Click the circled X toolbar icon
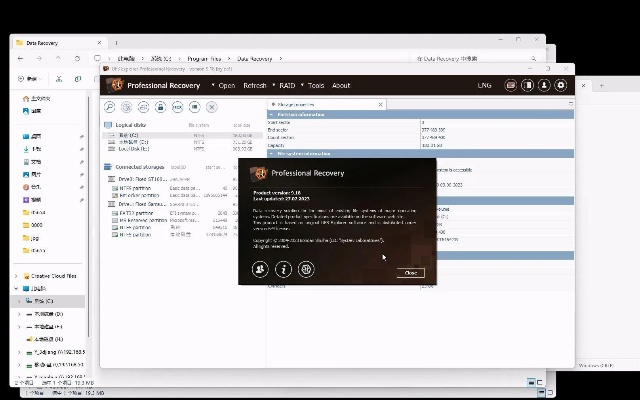 211,106
